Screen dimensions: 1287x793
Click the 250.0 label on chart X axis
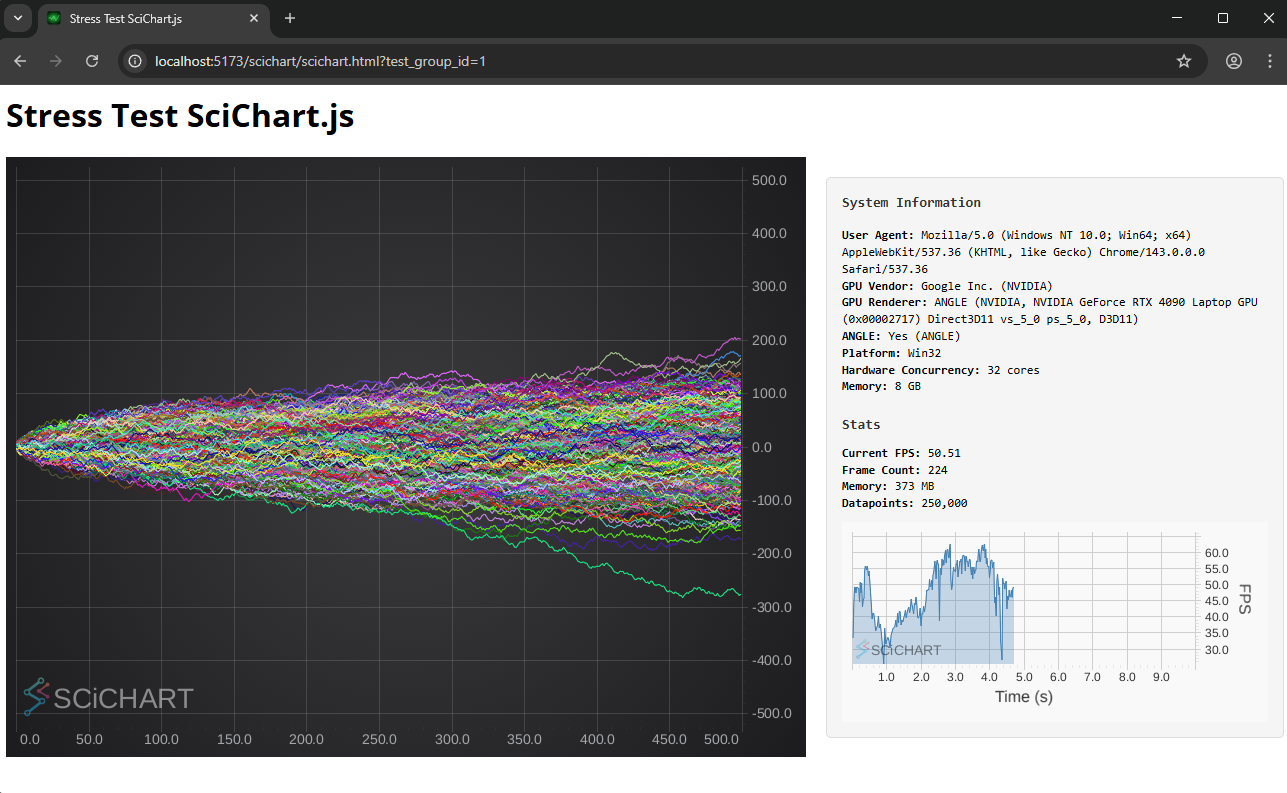379,740
